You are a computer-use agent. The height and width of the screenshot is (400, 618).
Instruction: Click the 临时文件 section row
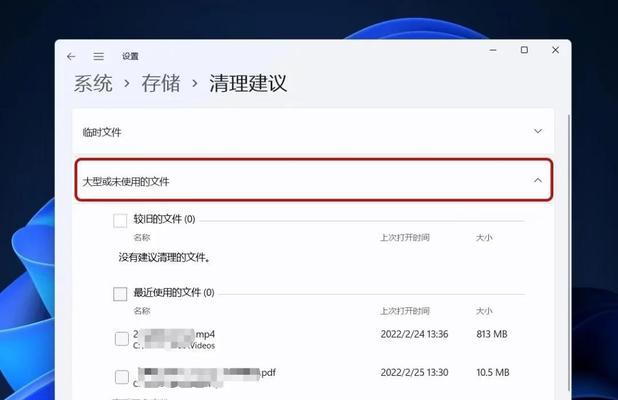coord(313,132)
